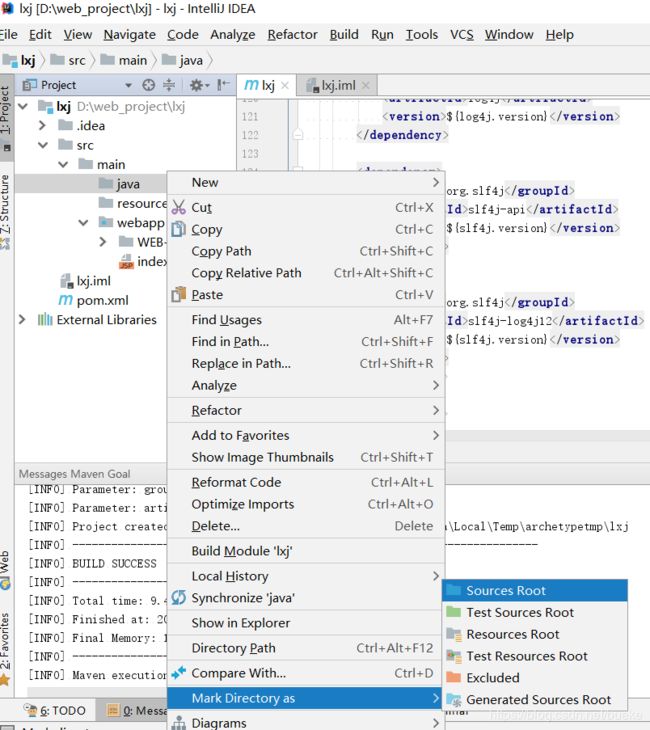Collapse the src folder
This screenshot has width=650, height=730.
click(x=43, y=145)
